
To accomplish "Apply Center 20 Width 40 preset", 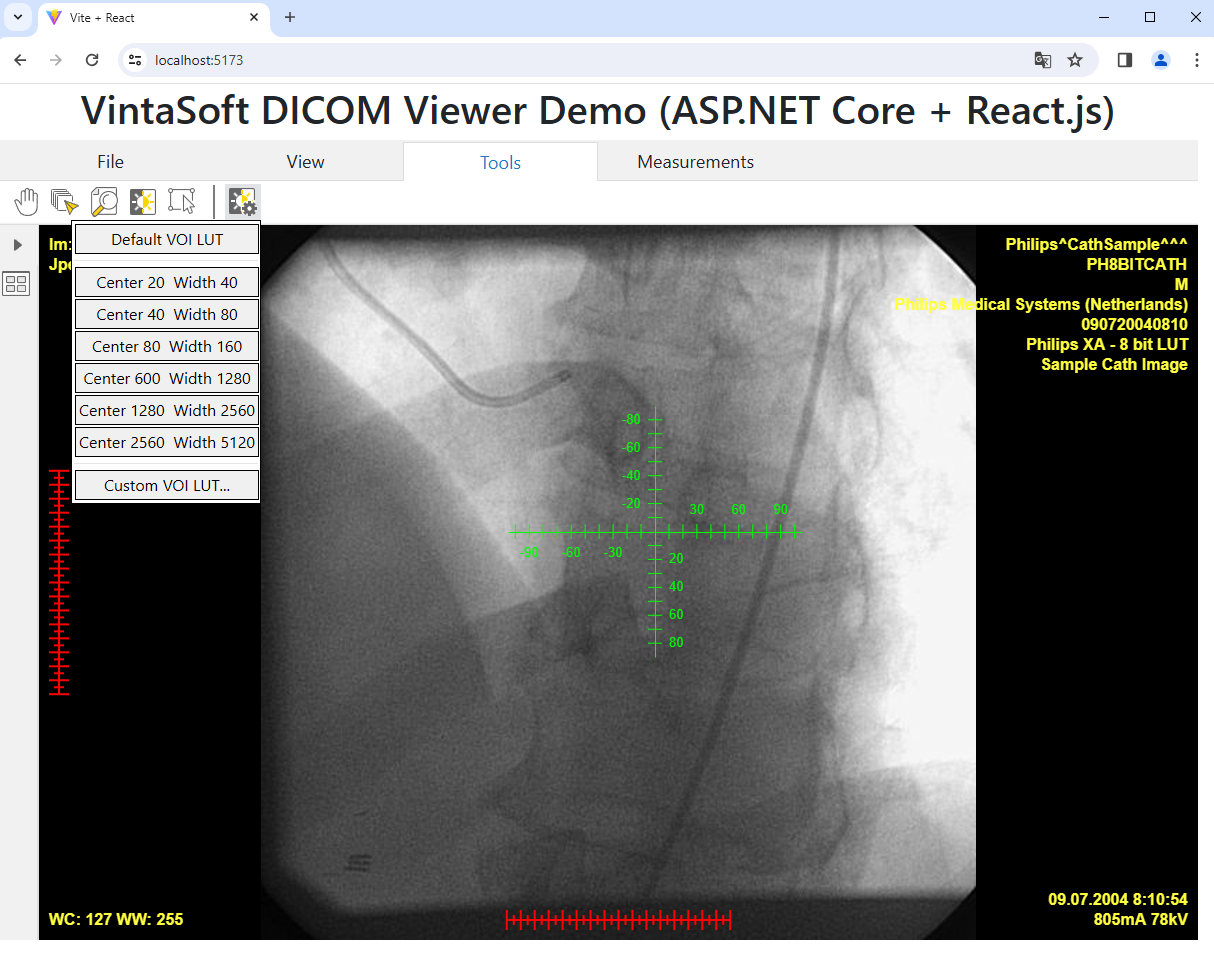I will [x=167, y=283].
